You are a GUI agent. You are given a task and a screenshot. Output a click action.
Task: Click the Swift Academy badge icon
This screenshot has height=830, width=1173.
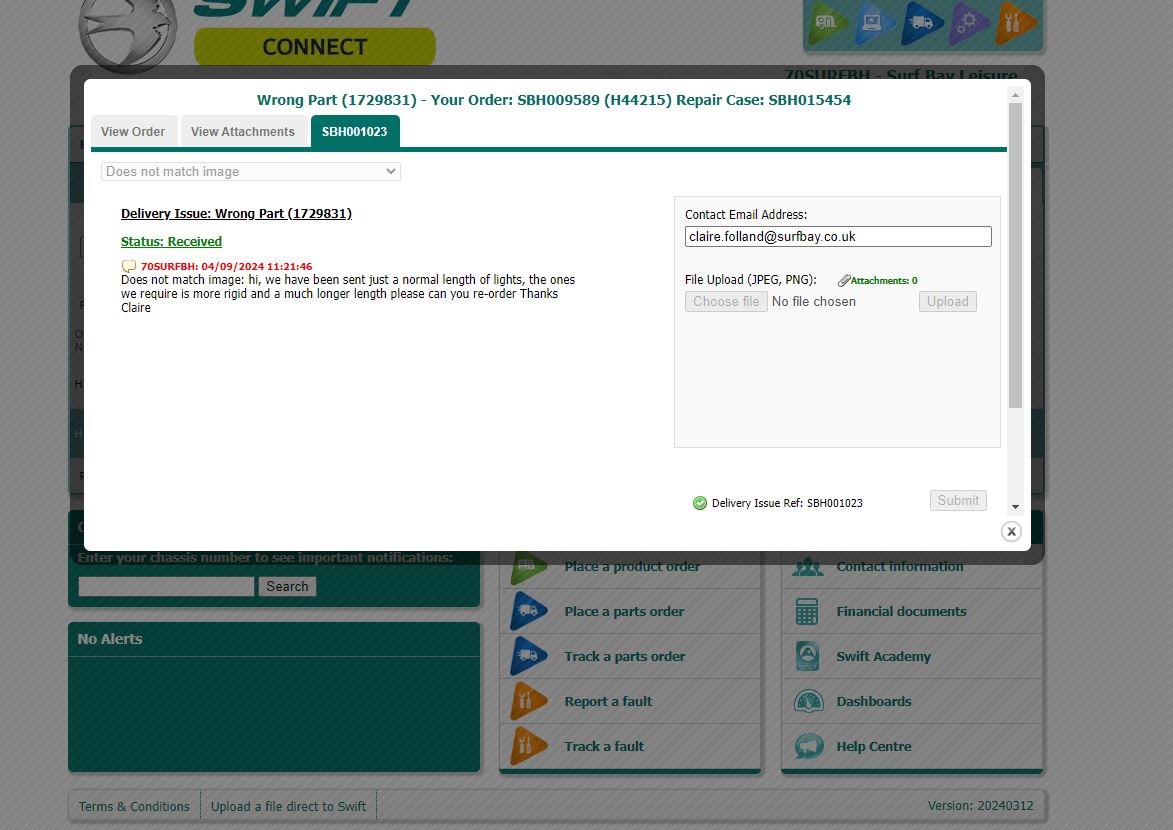(807, 656)
